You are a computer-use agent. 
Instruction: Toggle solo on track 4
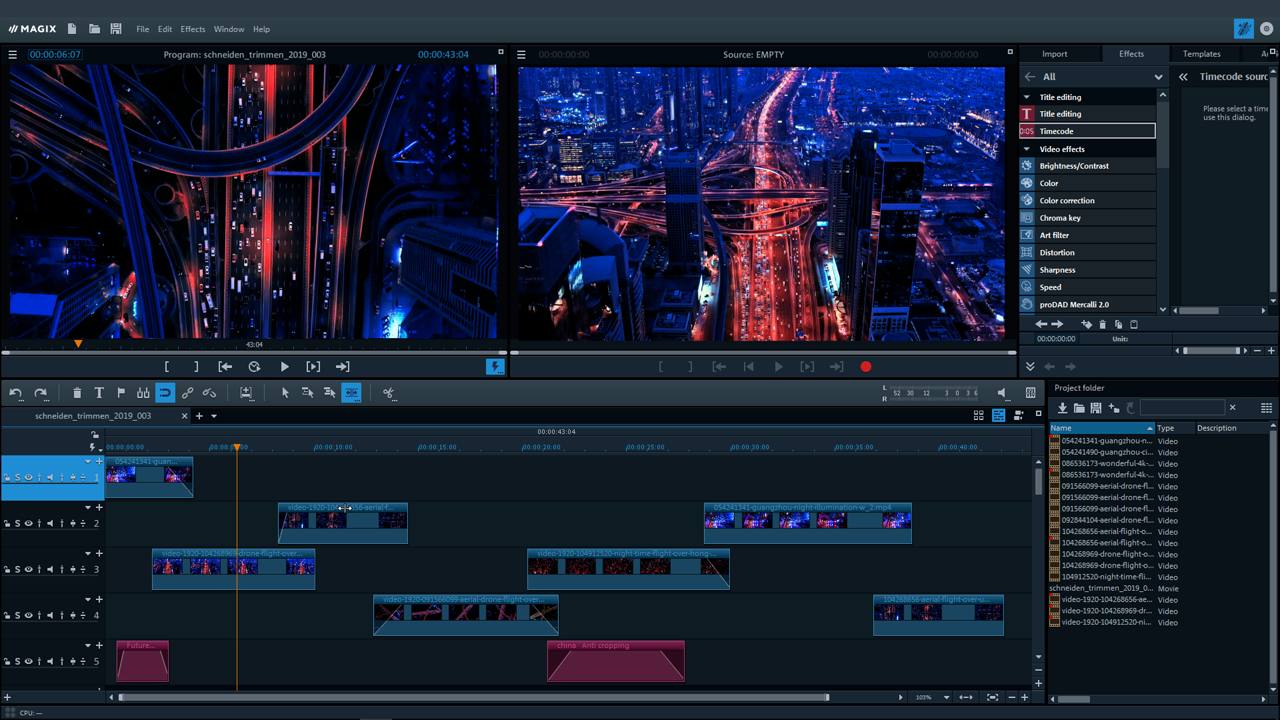coord(17,616)
